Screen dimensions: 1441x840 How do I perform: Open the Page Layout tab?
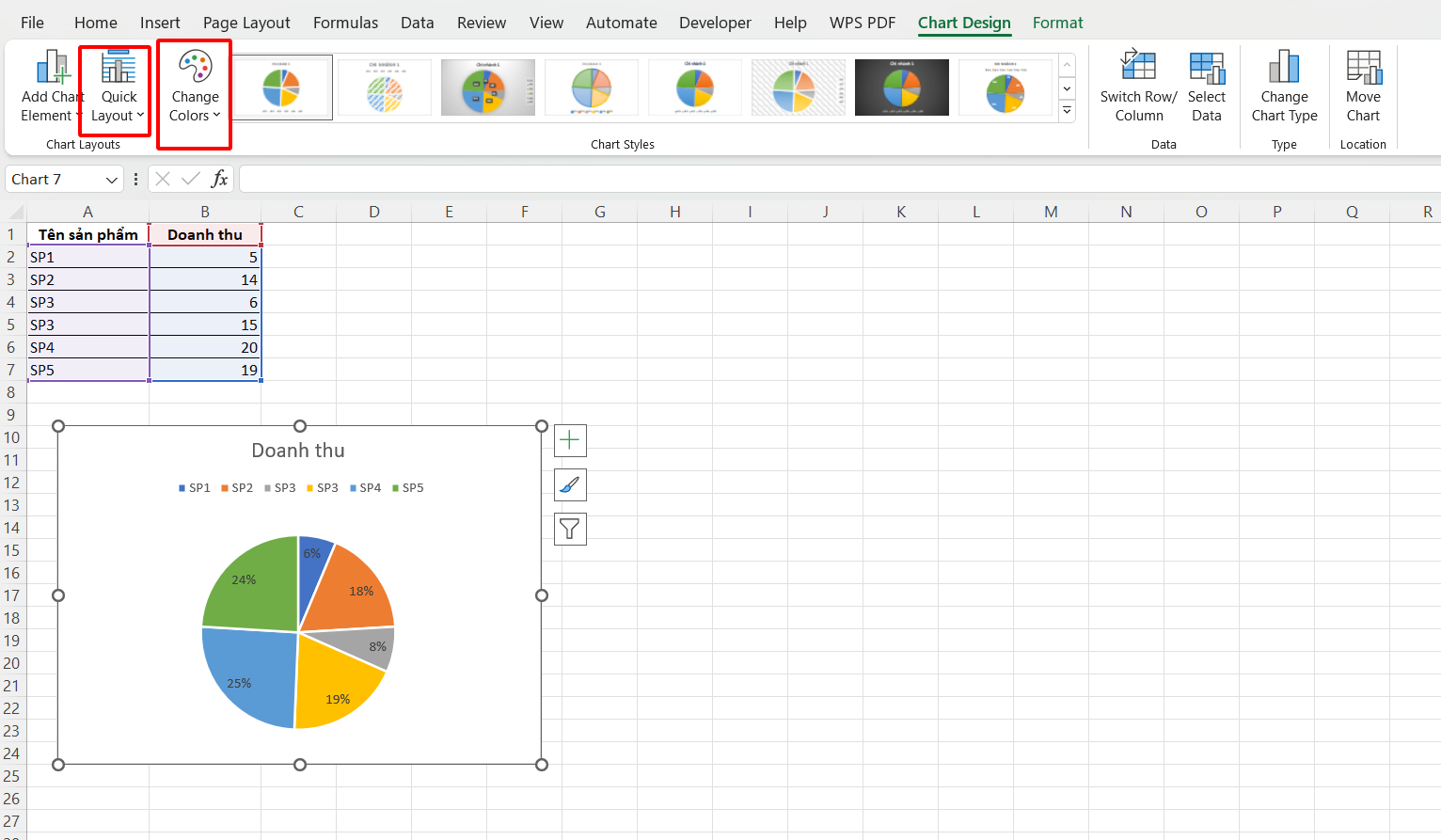click(x=246, y=23)
